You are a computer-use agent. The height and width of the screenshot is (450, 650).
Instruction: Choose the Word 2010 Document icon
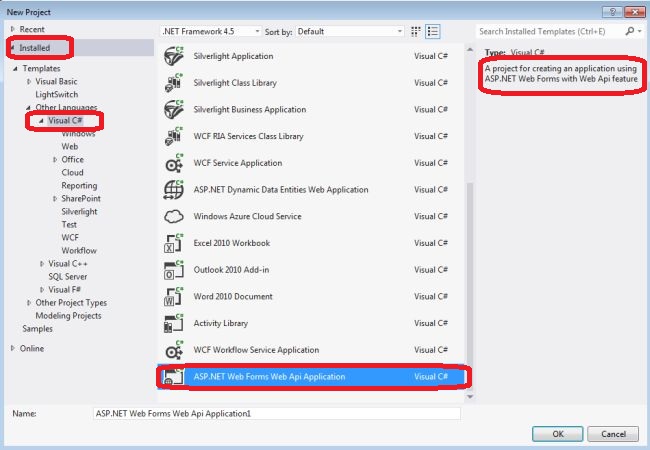point(174,296)
